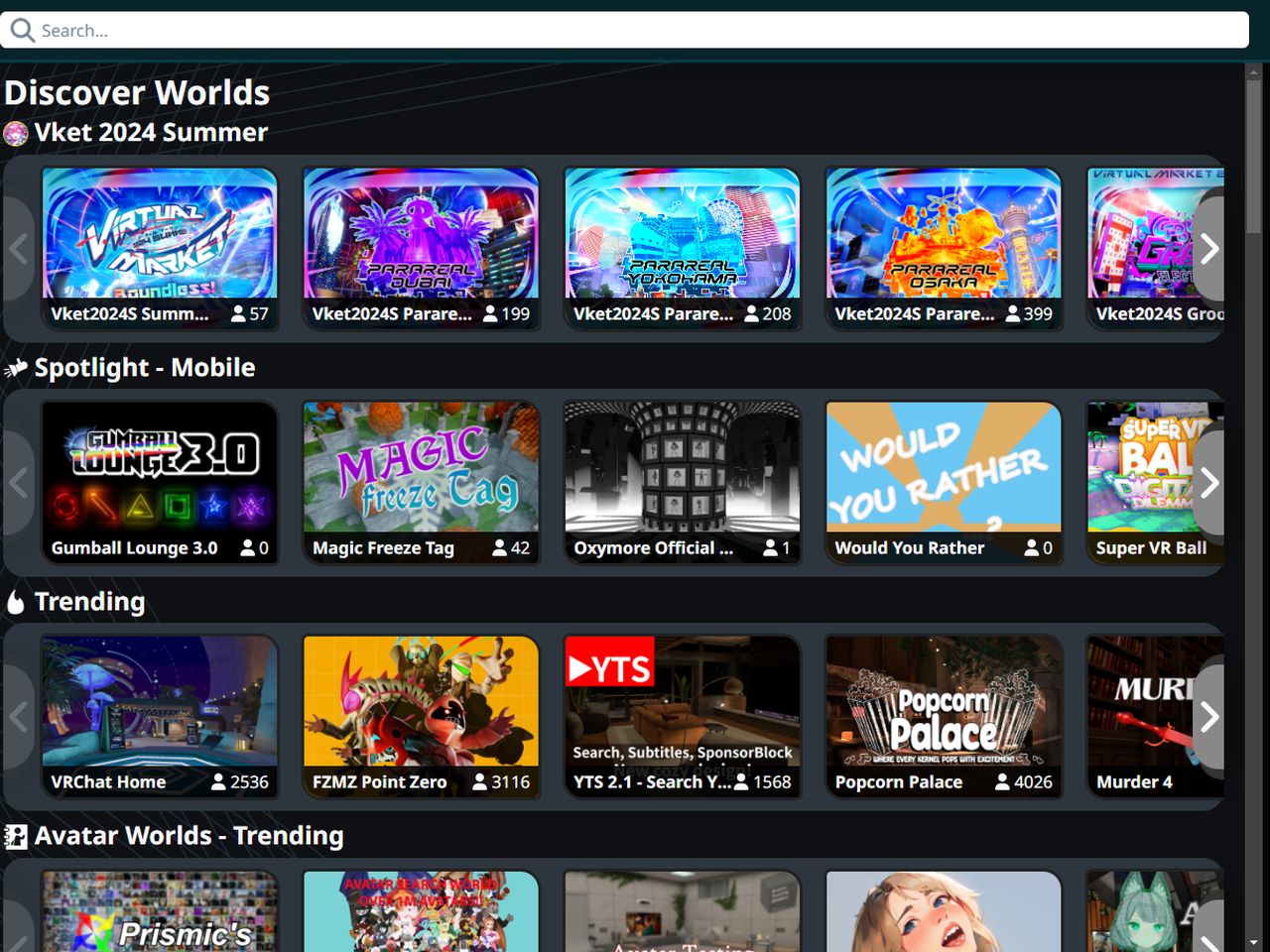This screenshot has height=952, width=1270.
Task: Open Popcorn Palace world
Action: (944, 716)
